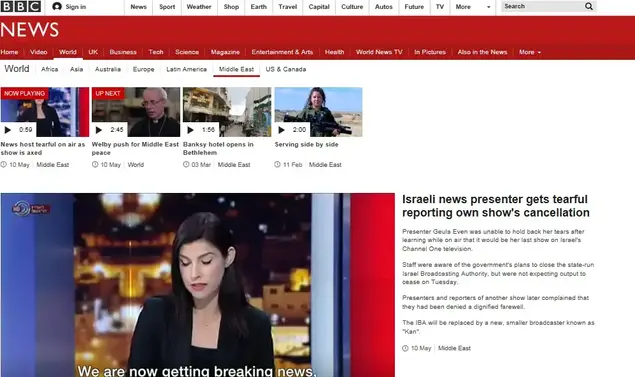Screen dimensions: 635x377
Task: Open the UP NEXT Welby thumbnail
Action: point(136,112)
